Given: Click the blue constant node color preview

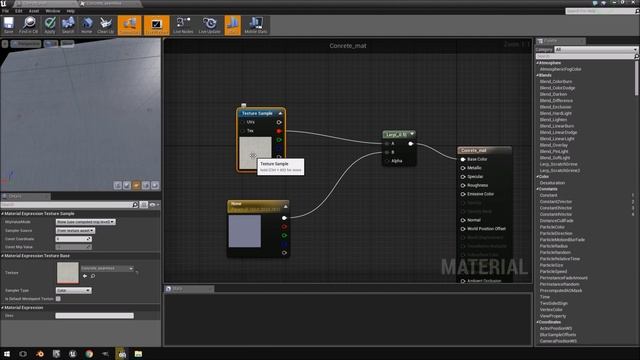Looking at the screenshot, I should point(244,231).
